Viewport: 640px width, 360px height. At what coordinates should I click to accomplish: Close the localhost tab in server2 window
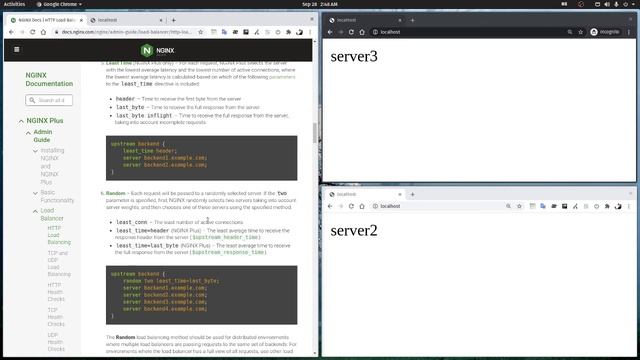(400, 194)
